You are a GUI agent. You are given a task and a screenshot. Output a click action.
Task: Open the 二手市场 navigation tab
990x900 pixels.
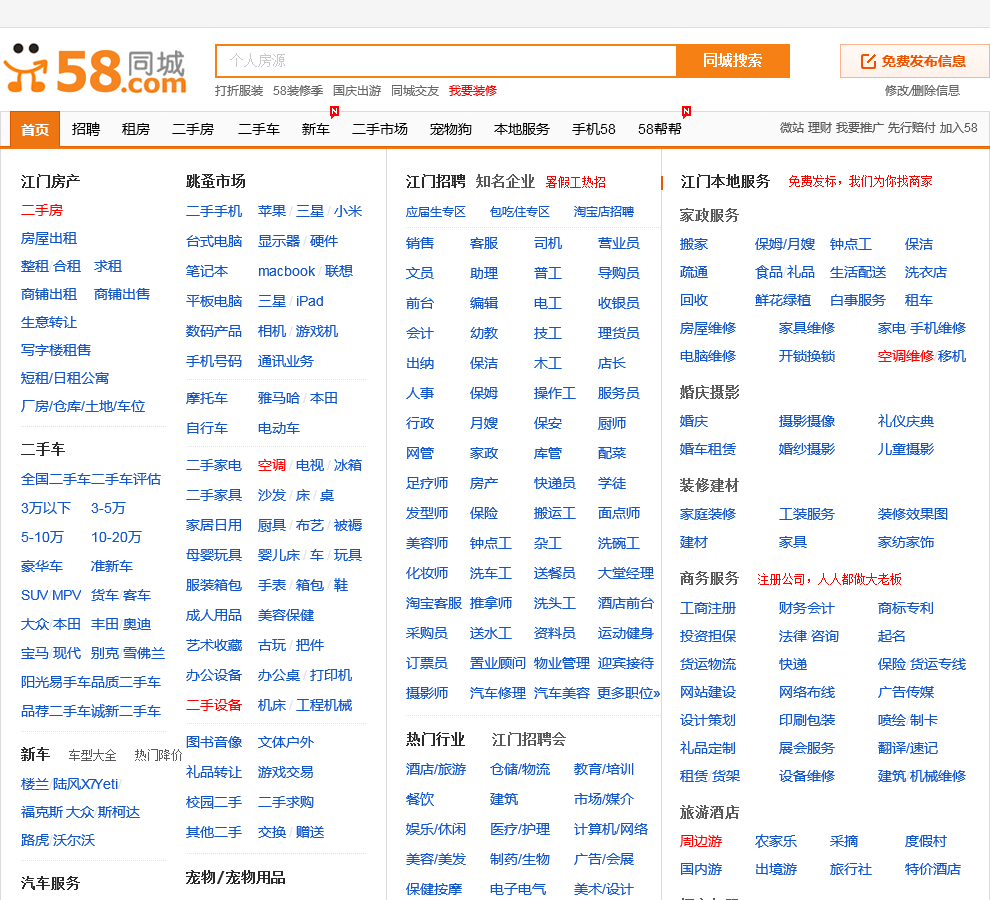tap(379, 129)
